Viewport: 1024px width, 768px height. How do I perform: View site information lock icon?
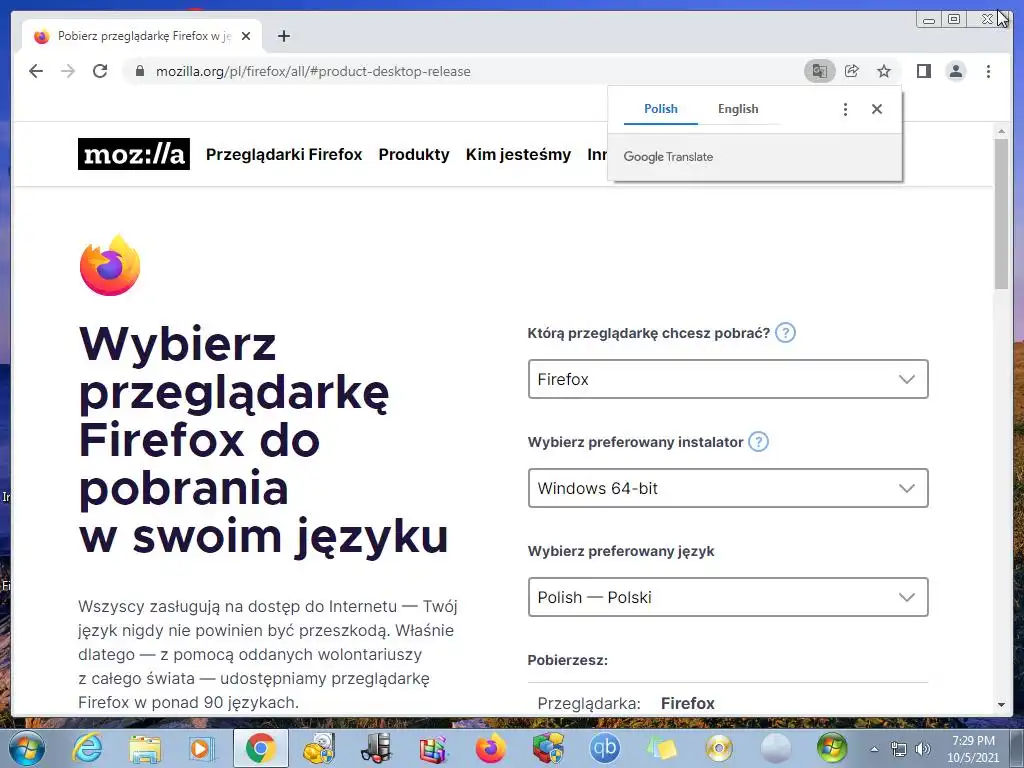pyautogui.click(x=139, y=71)
